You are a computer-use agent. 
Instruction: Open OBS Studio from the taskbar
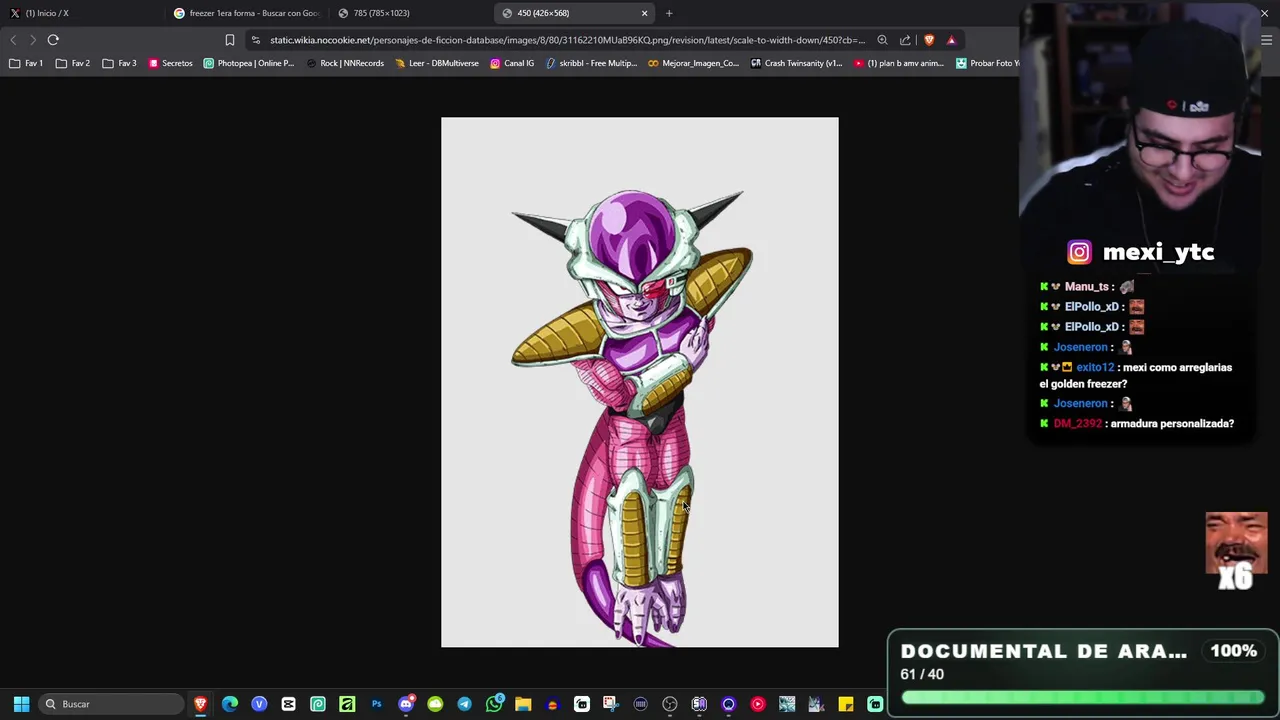[670, 704]
